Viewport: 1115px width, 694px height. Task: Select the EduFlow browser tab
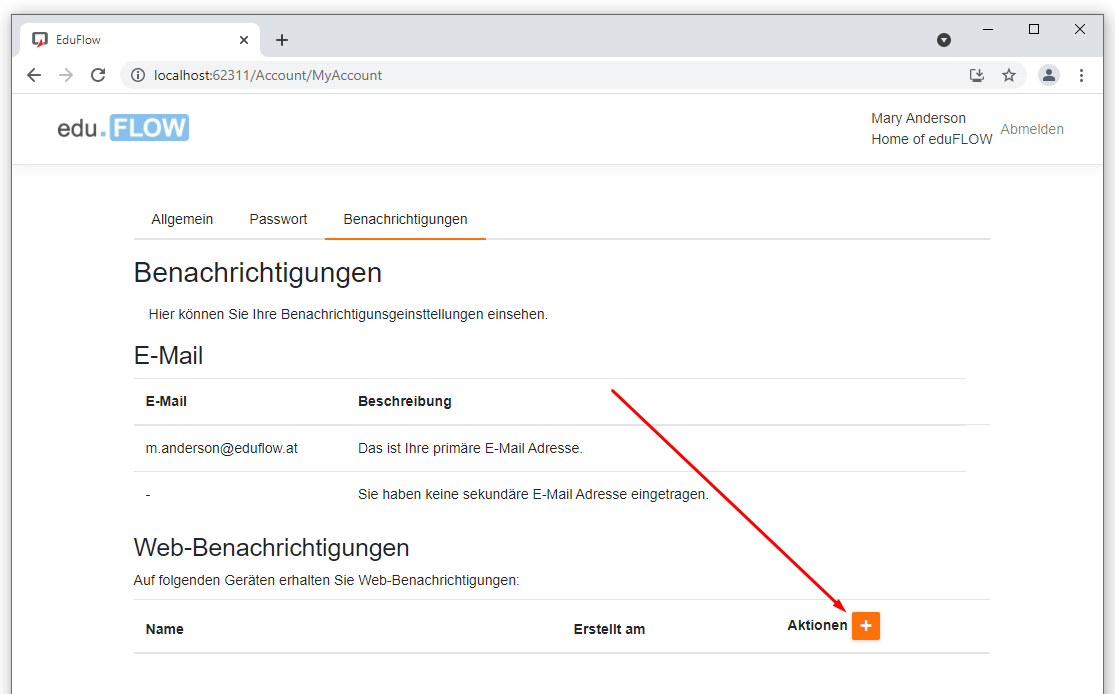pyautogui.click(x=130, y=40)
